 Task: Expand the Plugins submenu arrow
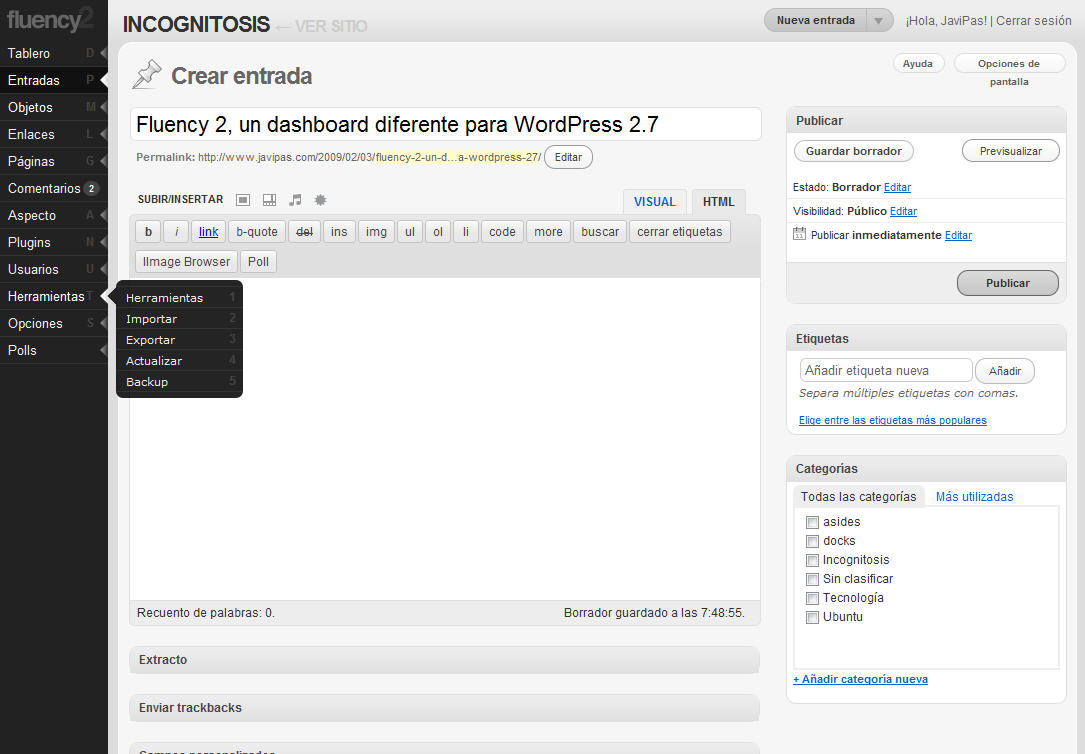pos(103,242)
